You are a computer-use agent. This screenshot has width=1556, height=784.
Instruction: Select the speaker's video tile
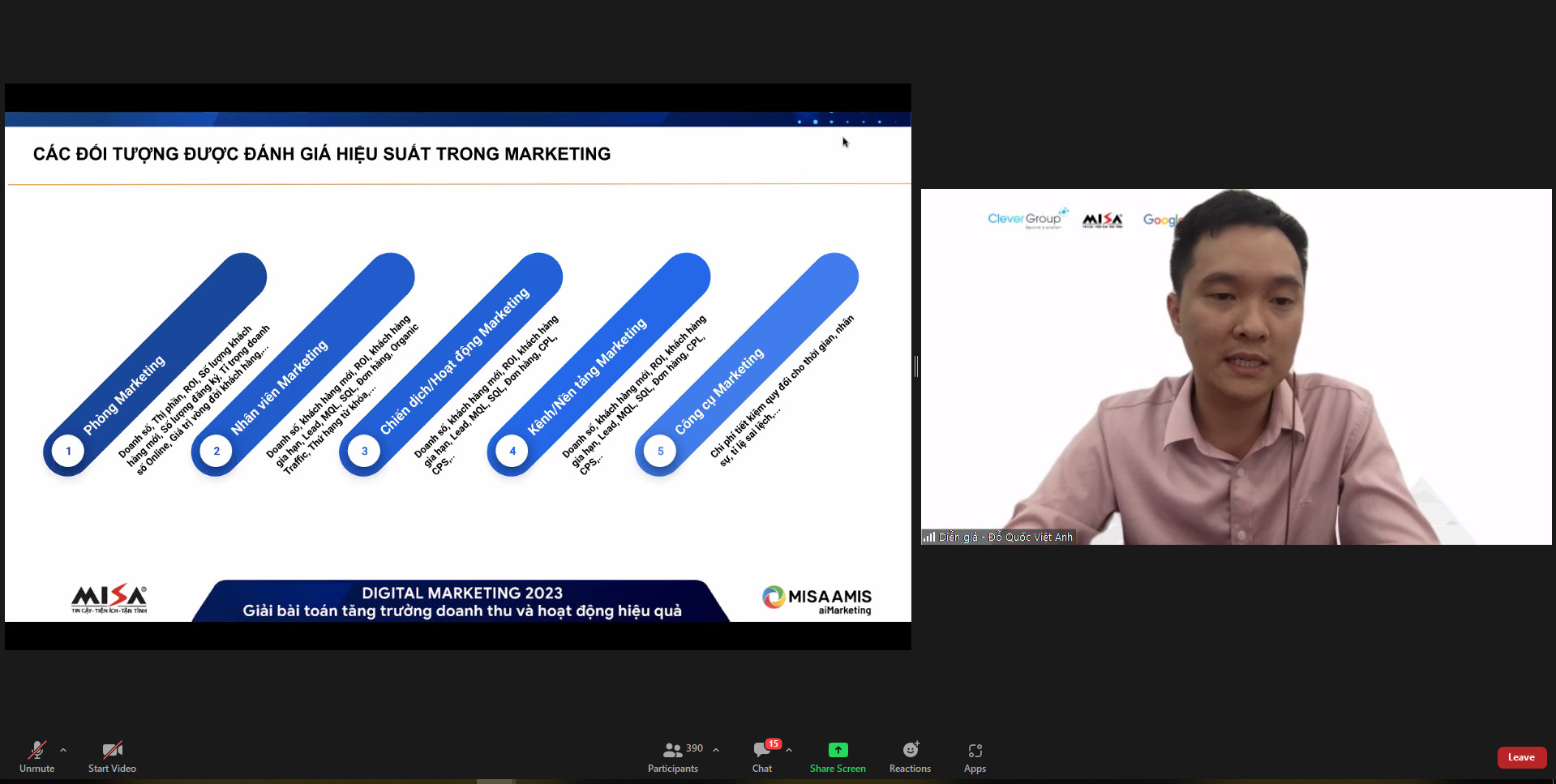1236,366
